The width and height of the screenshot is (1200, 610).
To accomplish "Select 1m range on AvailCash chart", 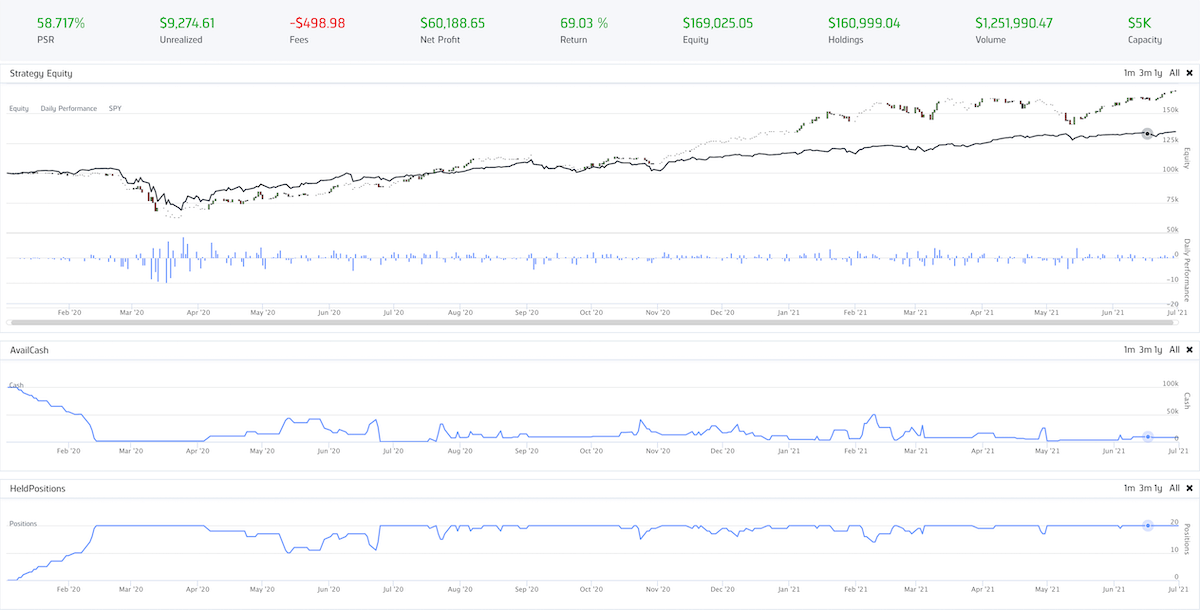I will click(x=1129, y=349).
